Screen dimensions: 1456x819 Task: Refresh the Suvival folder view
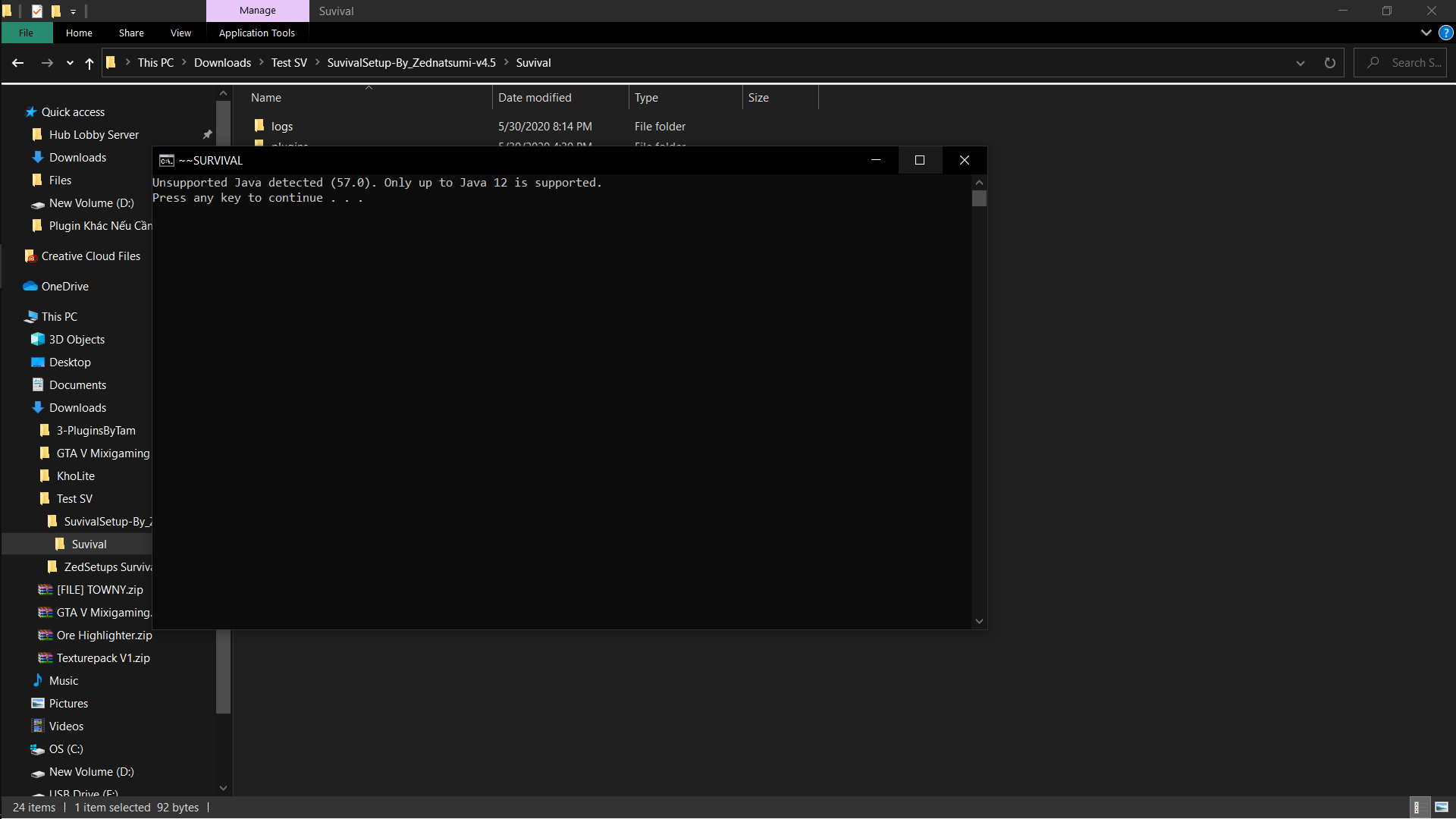1329,63
